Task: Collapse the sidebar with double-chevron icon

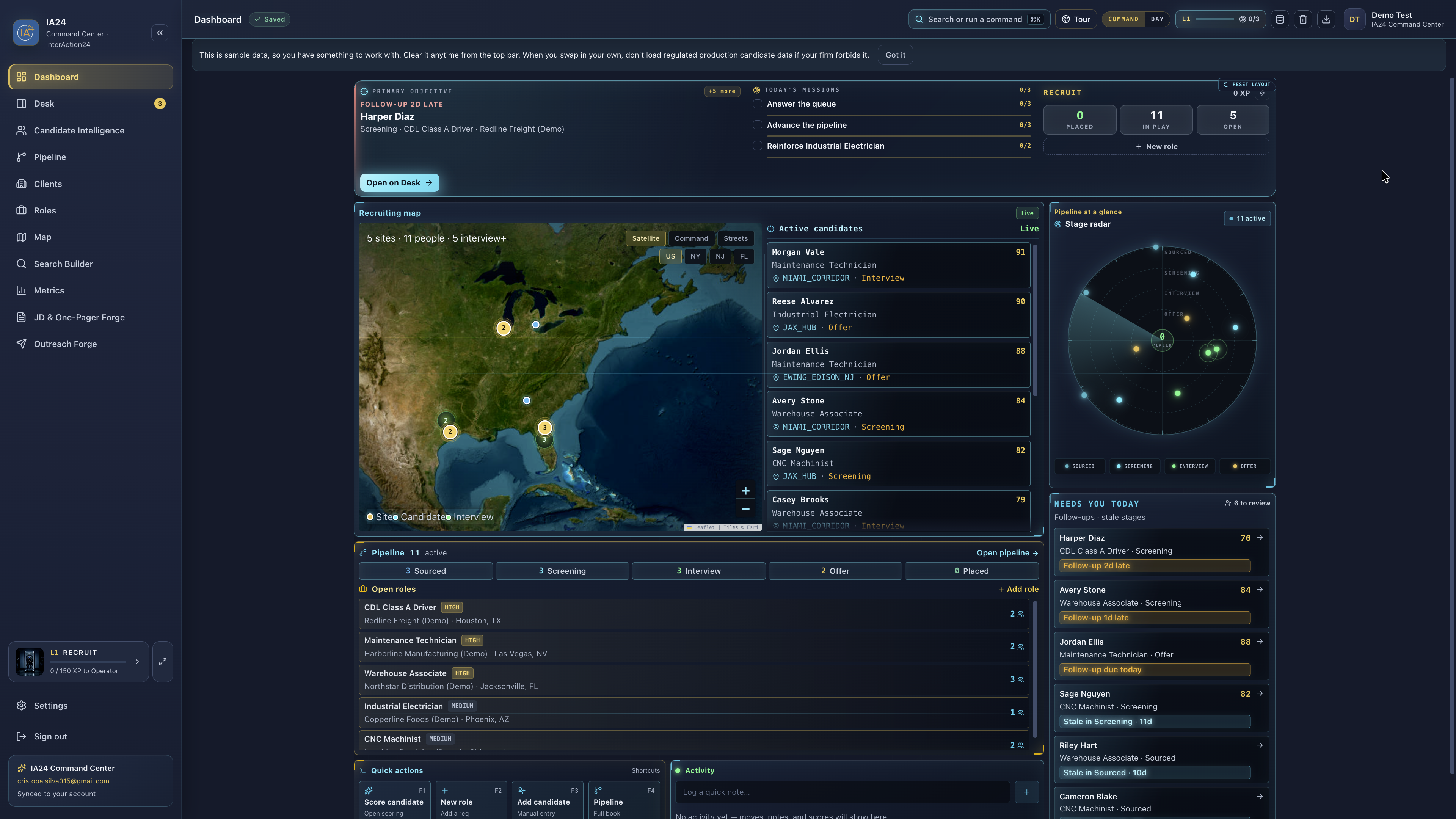Action: pos(160,33)
